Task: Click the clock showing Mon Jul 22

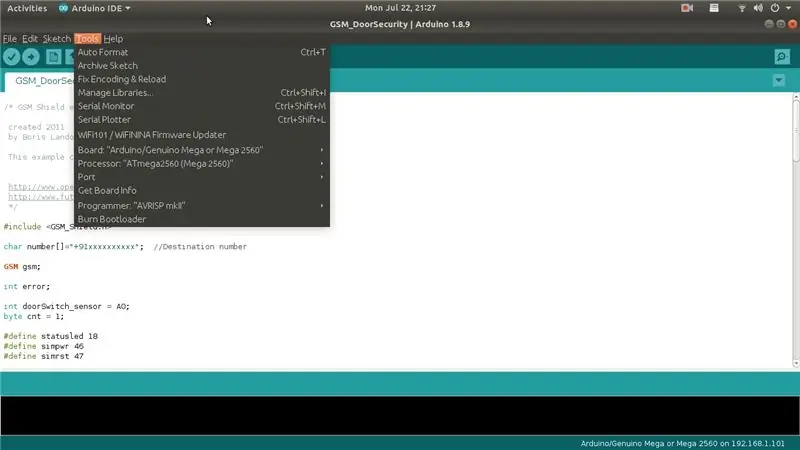Action: pos(400,8)
